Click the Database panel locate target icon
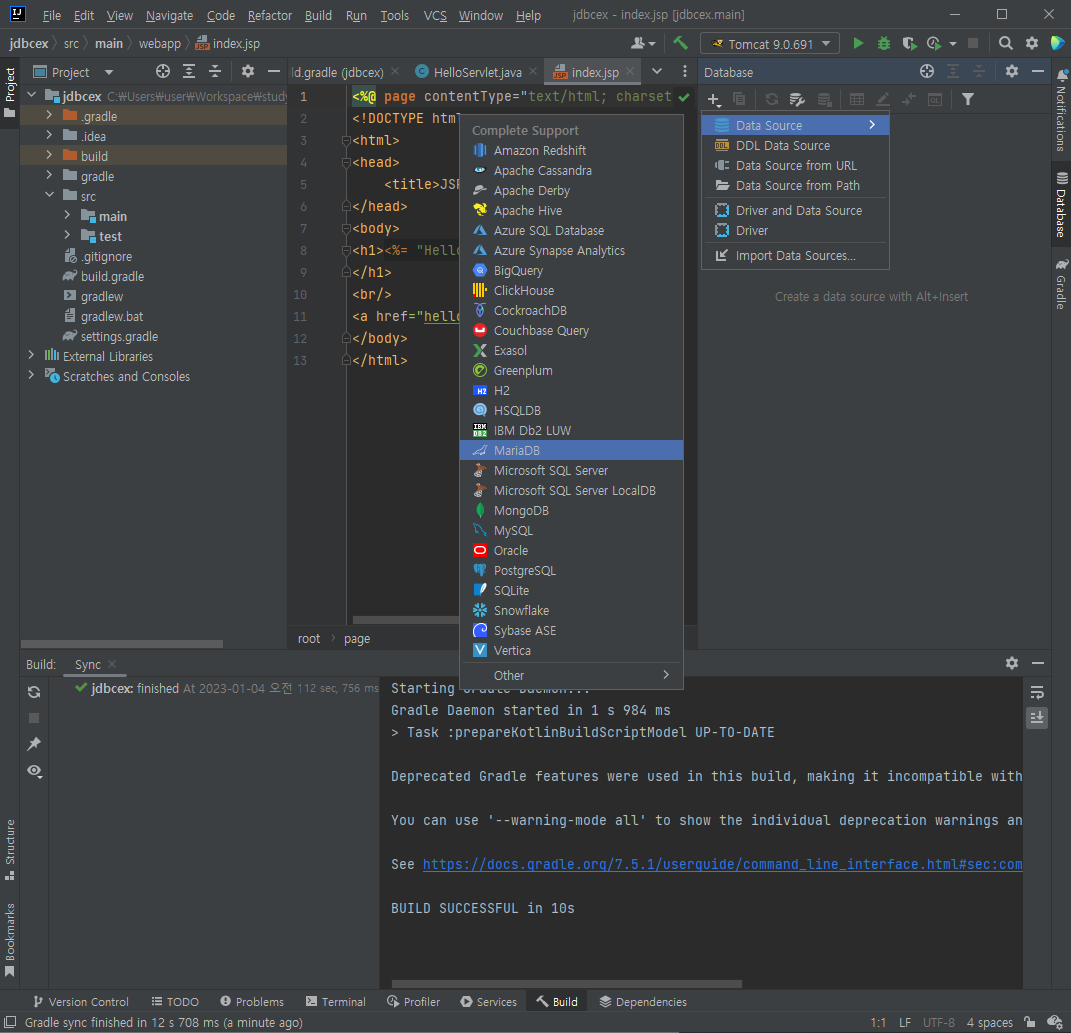The image size is (1071, 1033). coord(927,71)
